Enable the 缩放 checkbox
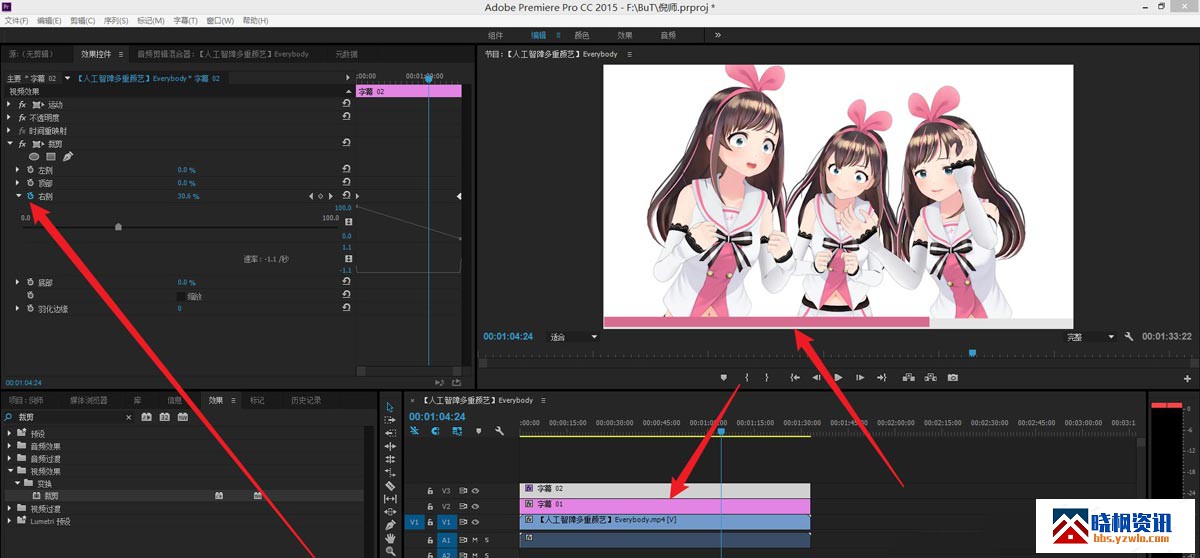The image size is (1200, 558). pyautogui.click(x=181, y=296)
